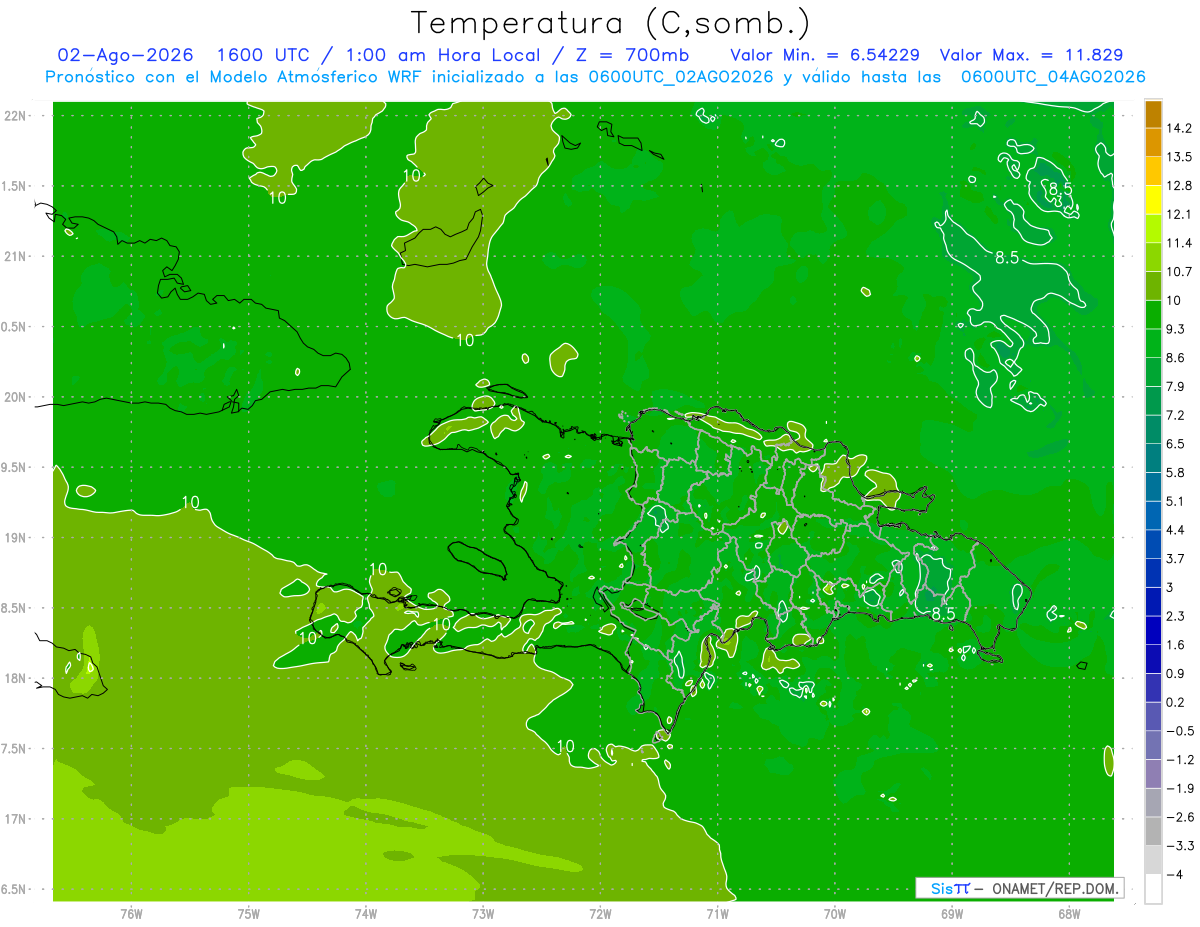Click the '19N' latitude label
Image resolution: width=1200 pixels, height=927 pixels.
(x=16, y=537)
